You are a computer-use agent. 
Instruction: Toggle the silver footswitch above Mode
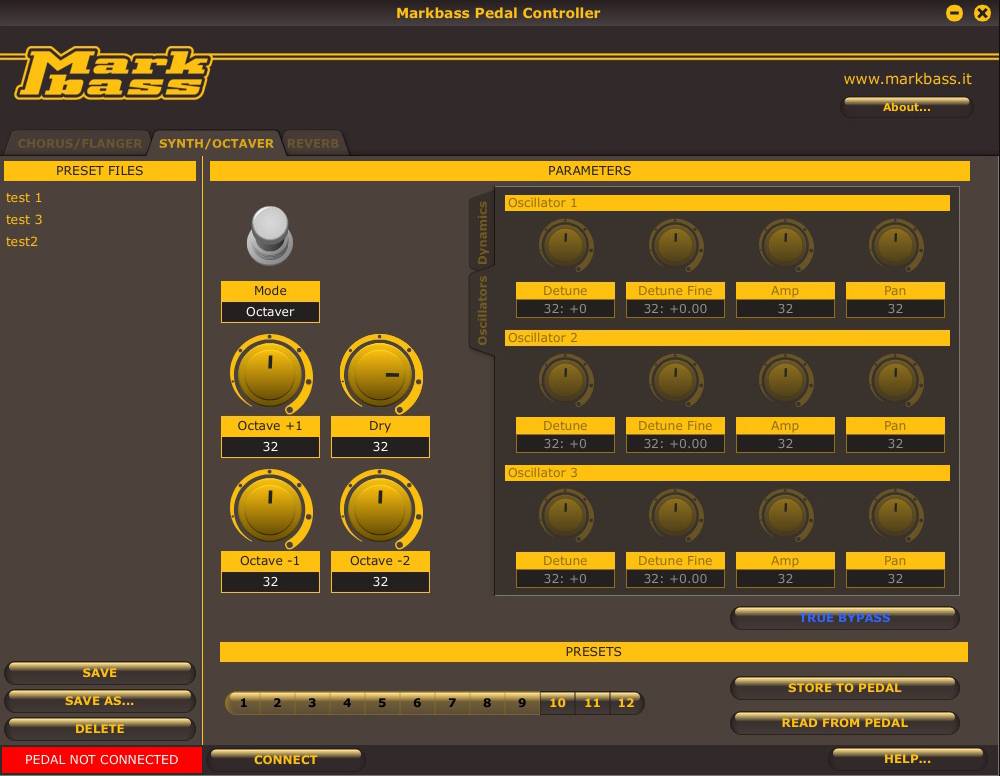[270, 234]
